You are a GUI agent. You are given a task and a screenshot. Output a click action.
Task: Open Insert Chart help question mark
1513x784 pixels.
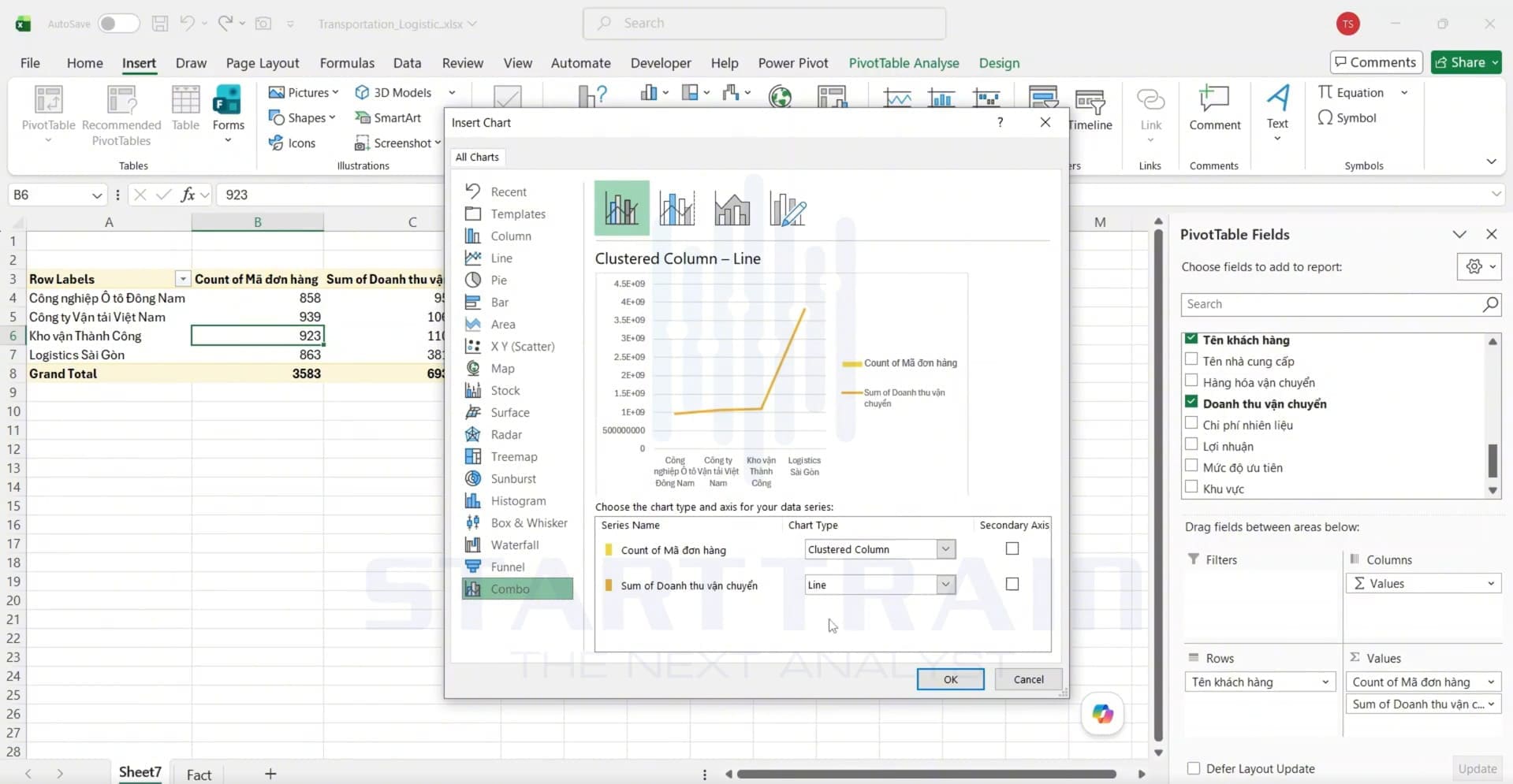click(x=1000, y=122)
